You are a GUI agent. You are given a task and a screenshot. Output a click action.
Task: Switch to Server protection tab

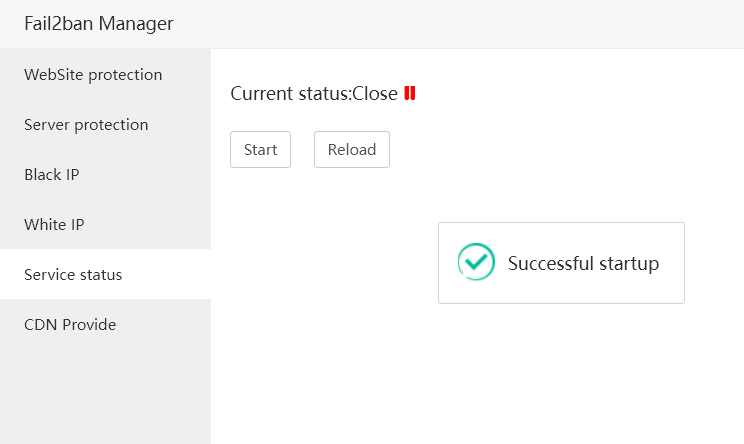click(86, 125)
